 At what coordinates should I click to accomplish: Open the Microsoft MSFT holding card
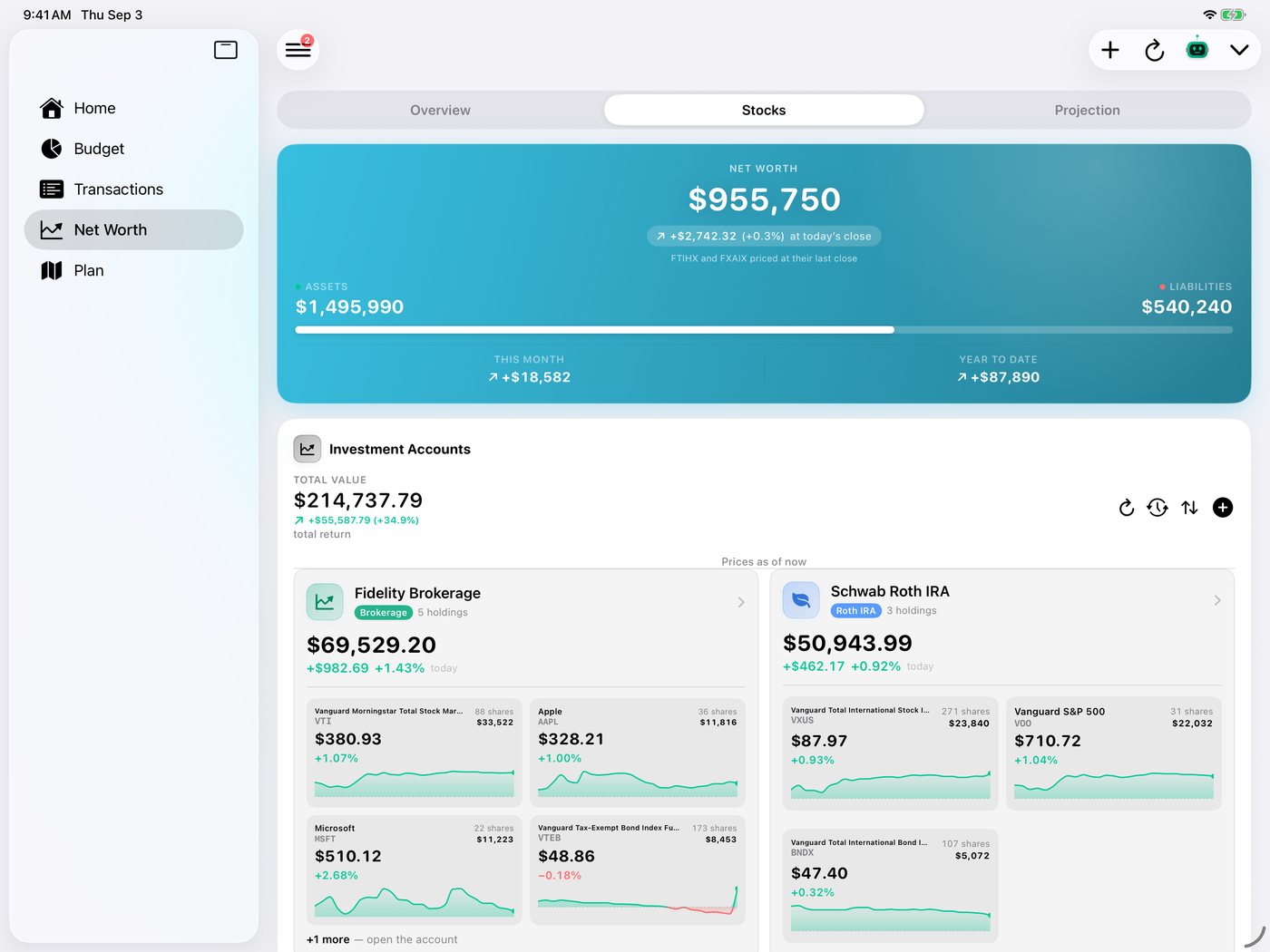[415, 870]
